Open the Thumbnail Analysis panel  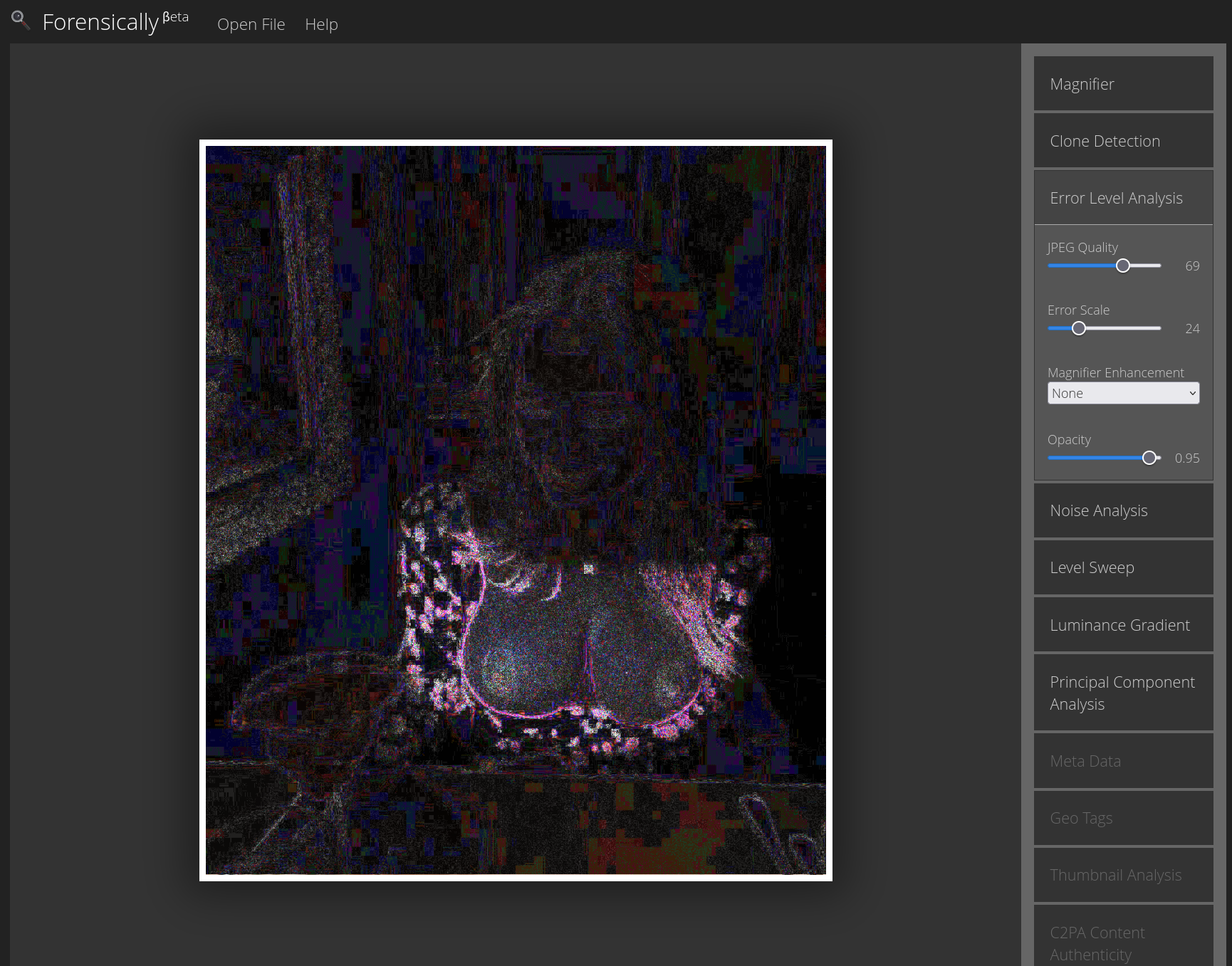coord(1123,875)
